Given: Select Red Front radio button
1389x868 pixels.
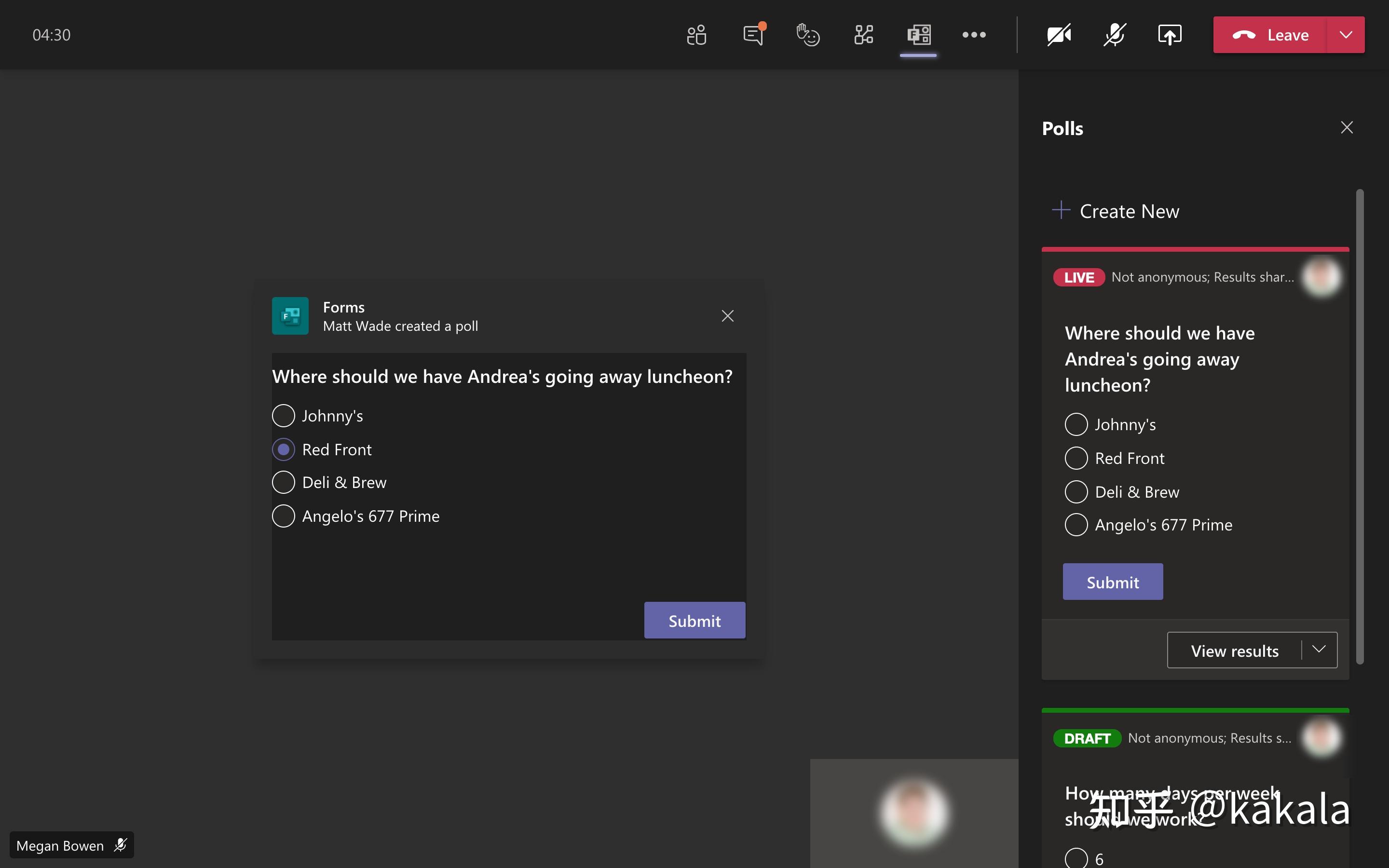Looking at the screenshot, I should [282, 448].
